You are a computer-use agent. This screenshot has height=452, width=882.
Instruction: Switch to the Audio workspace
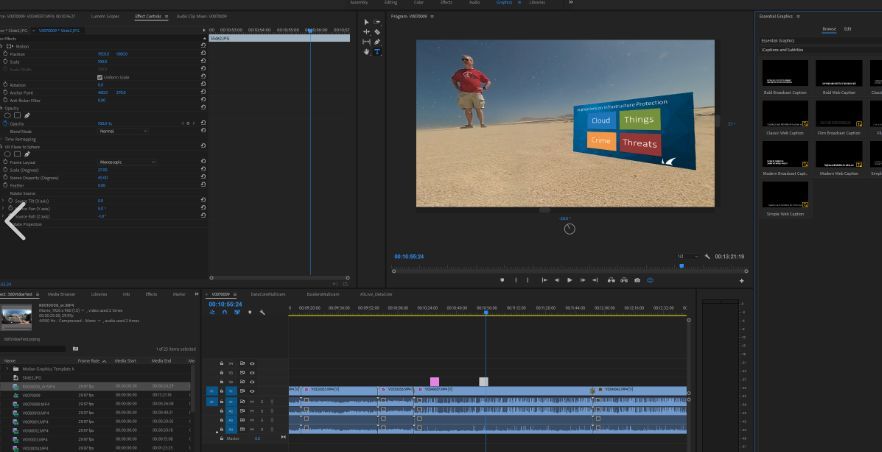[x=475, y=2]
